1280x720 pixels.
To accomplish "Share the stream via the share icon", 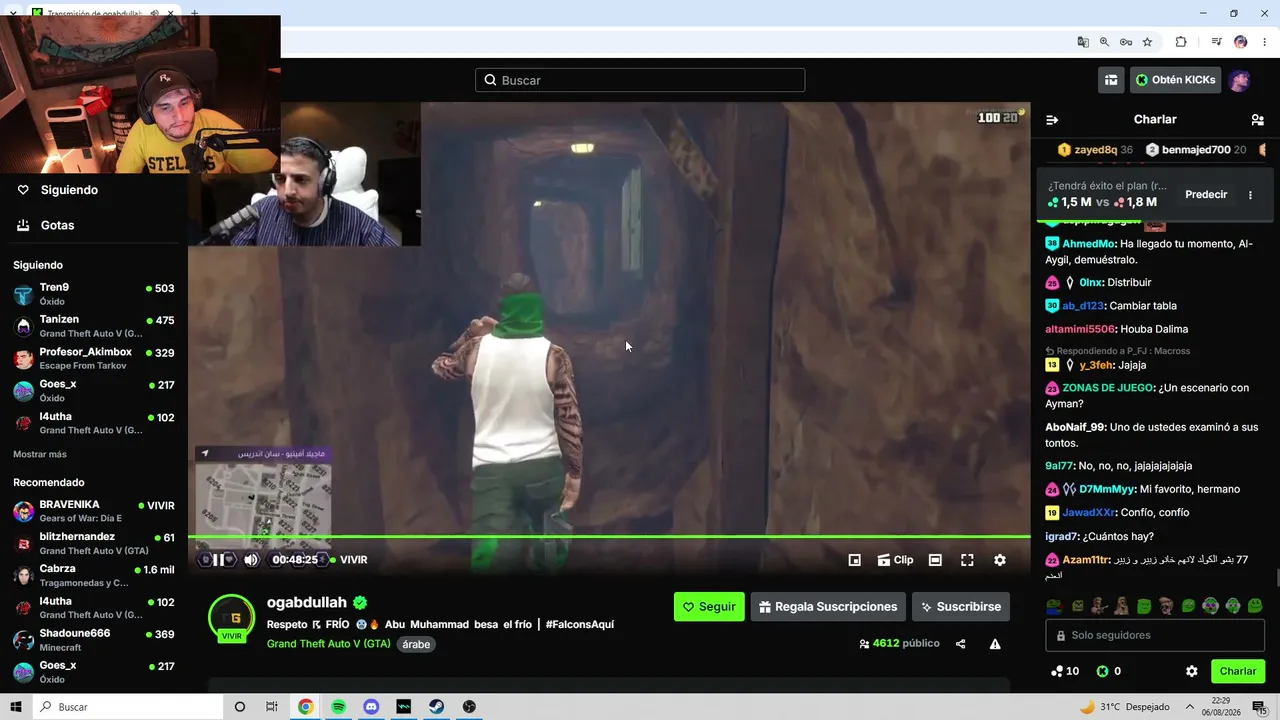I will (961, 644).
